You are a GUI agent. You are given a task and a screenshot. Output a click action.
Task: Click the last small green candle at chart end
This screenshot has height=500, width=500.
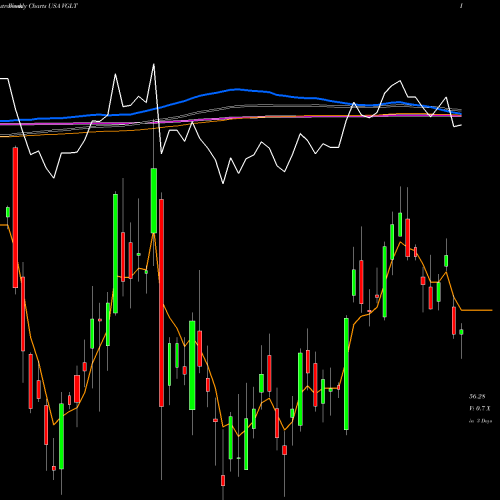point(461,332)
